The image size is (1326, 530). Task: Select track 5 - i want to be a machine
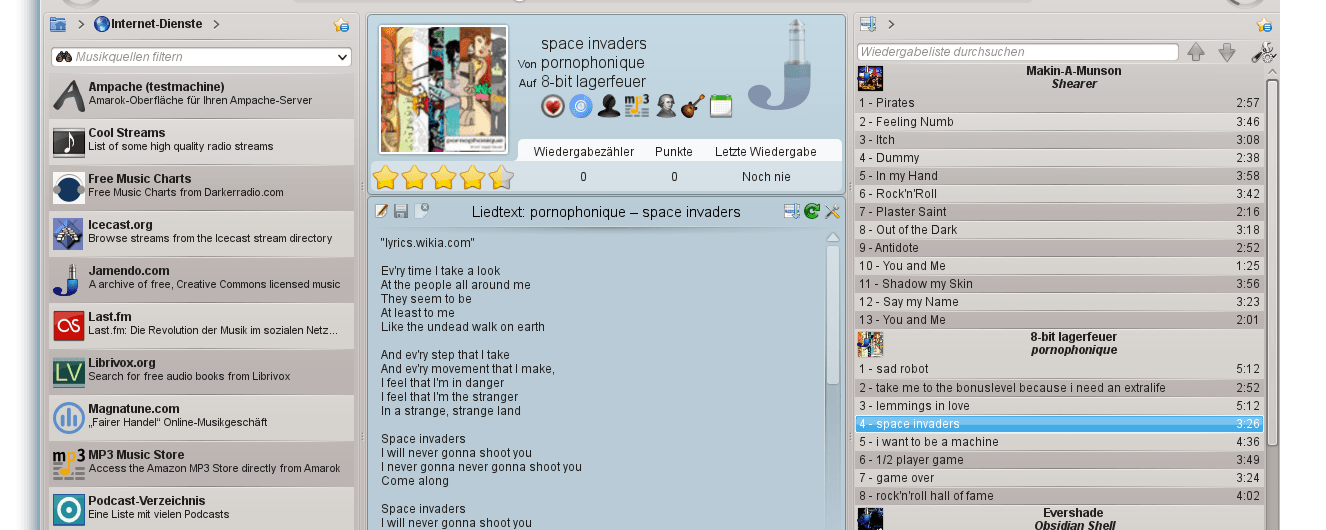point(1060,441)
